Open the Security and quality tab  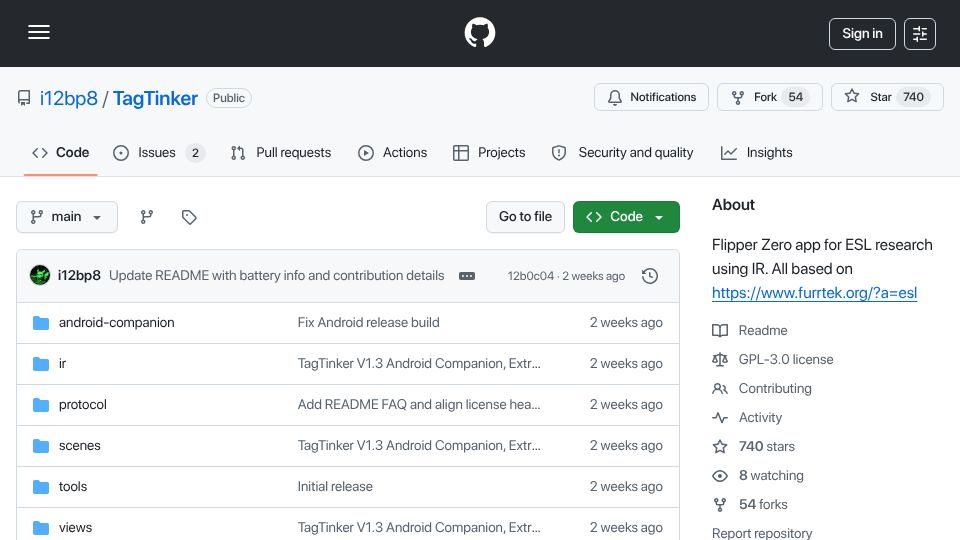(623, 152)
